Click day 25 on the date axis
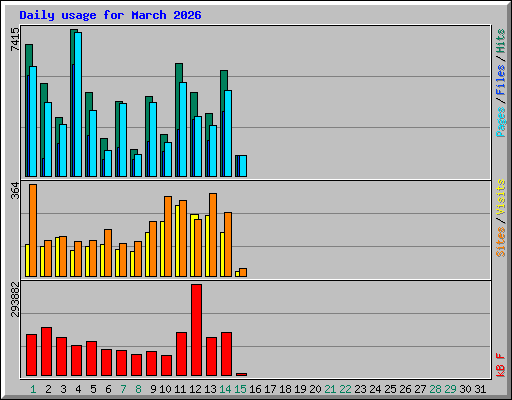Viewport: 512px width, 400px height. pyautogui.click(x=390, y=389)
